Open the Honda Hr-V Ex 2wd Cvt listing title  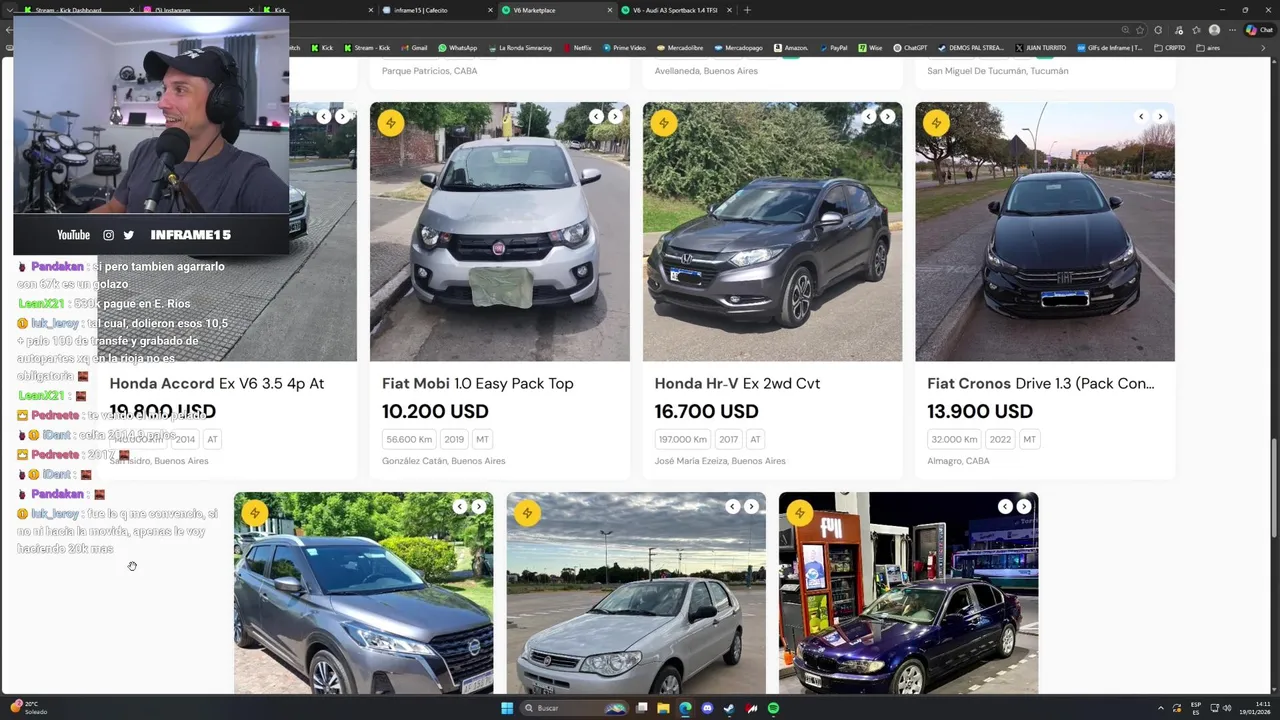click(737, 383)
